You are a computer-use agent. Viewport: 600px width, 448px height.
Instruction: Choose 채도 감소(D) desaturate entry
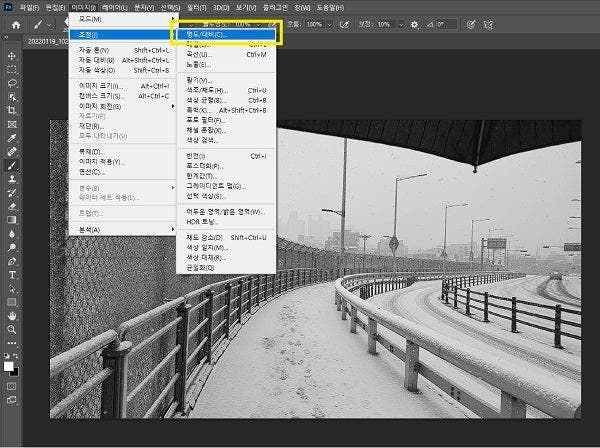pyautogui.click(x=226, y=238)
